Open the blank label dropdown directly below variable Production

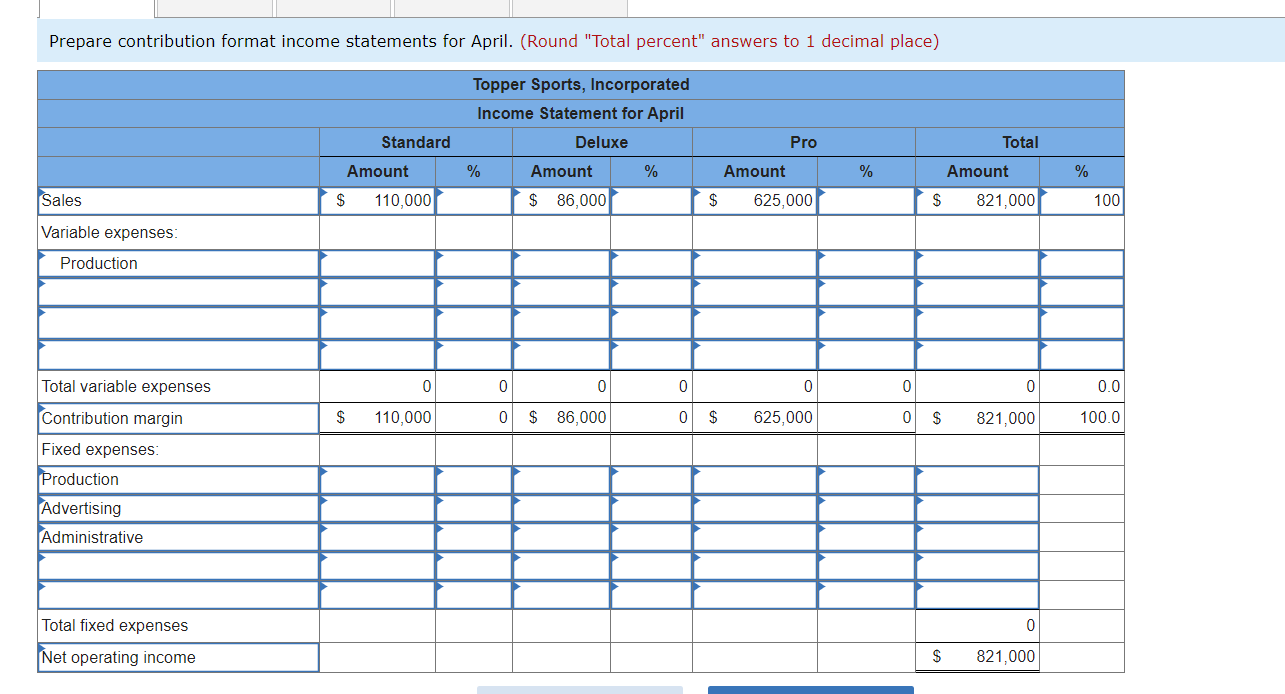(179, 292)
